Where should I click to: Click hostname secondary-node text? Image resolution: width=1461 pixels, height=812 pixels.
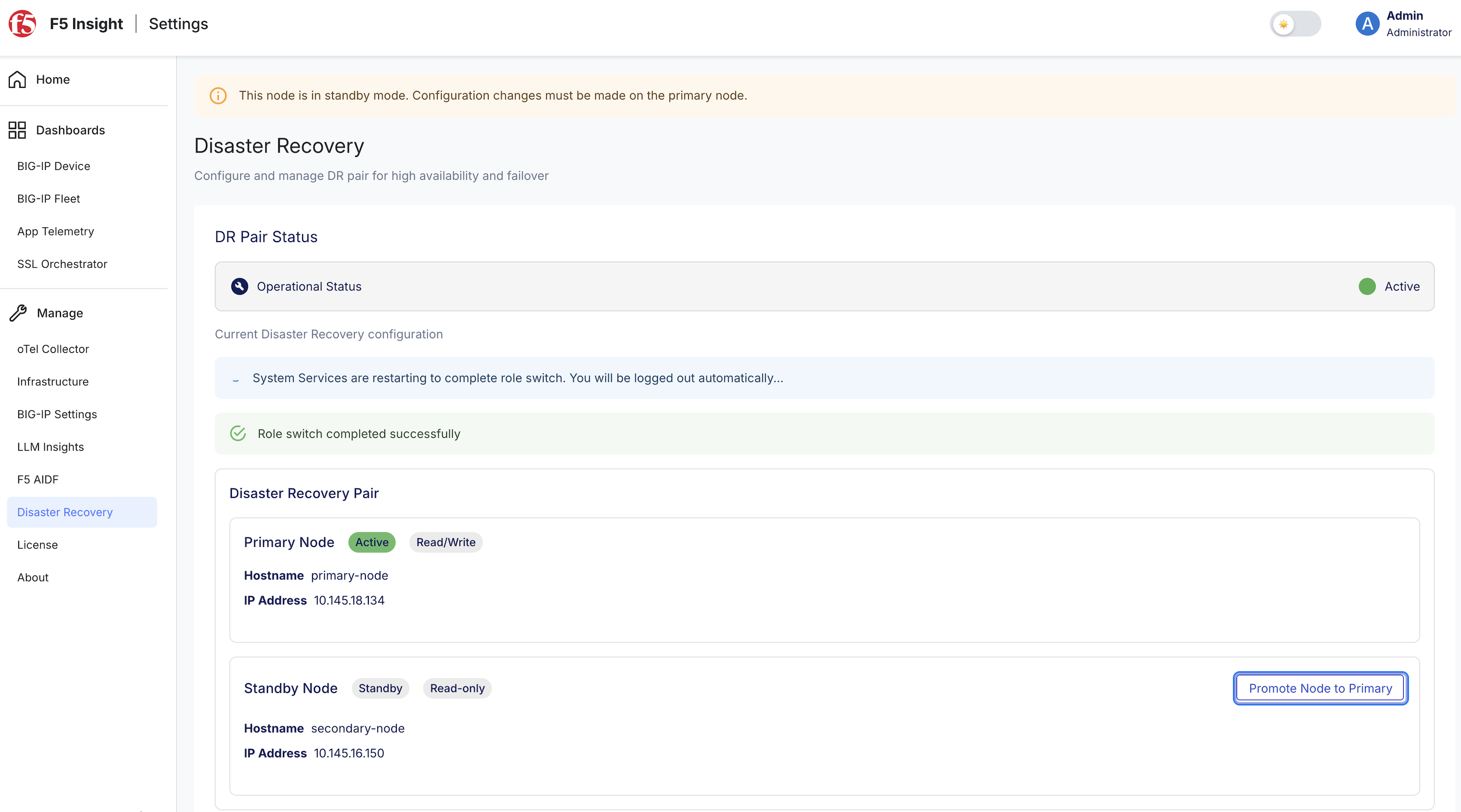click(358, 728)
